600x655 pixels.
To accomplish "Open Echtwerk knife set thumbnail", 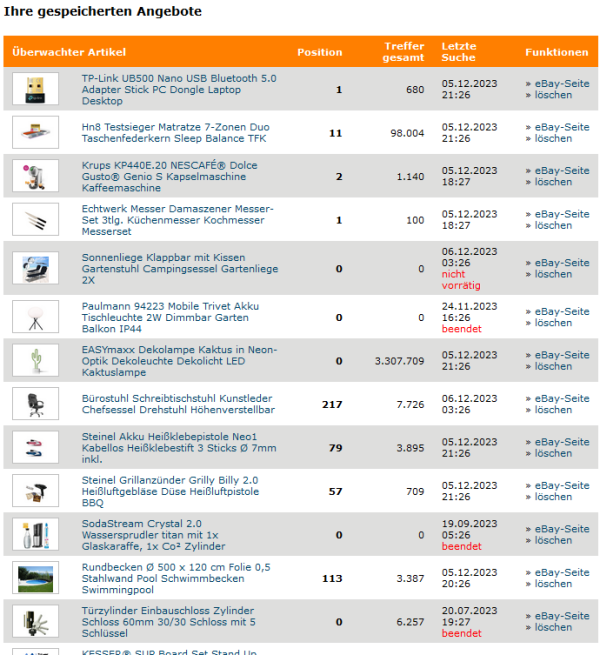I will point(36,219).
